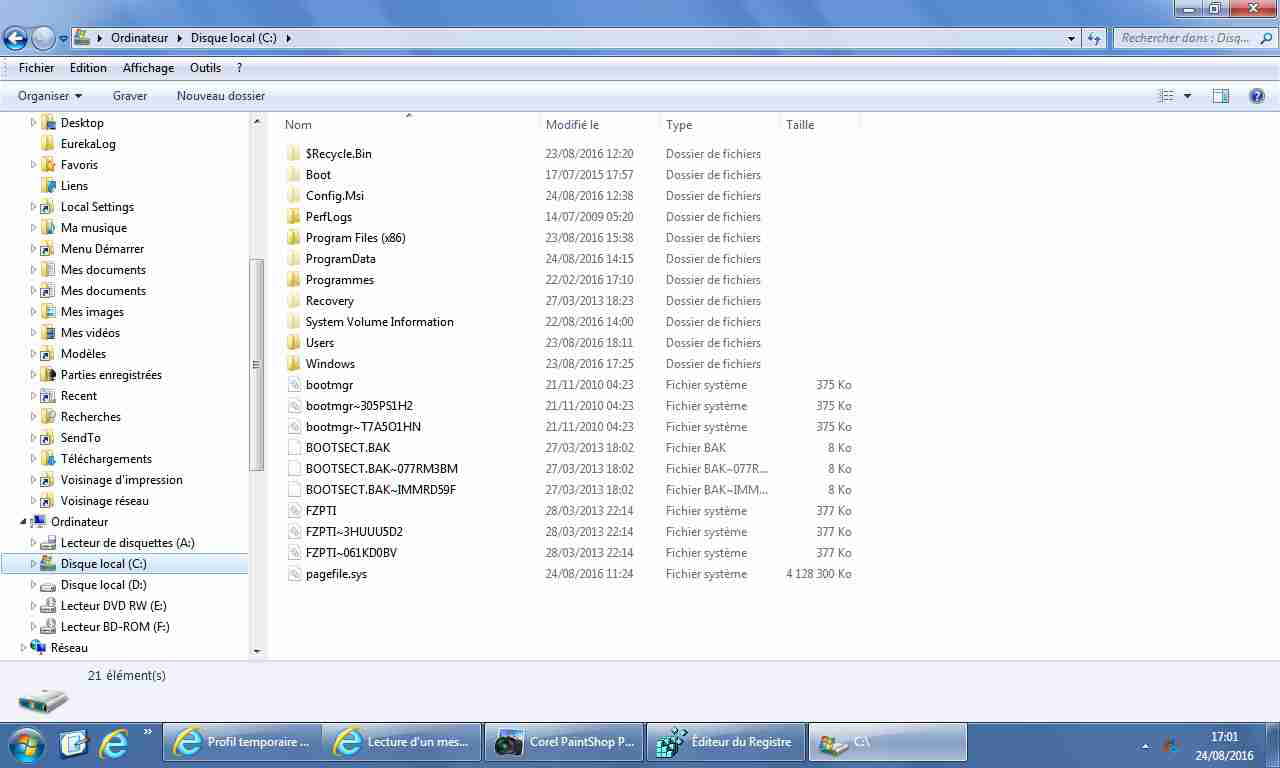Select file bootmgr~305PS1H2
1280x768 pixels.
tap(359, 405)
